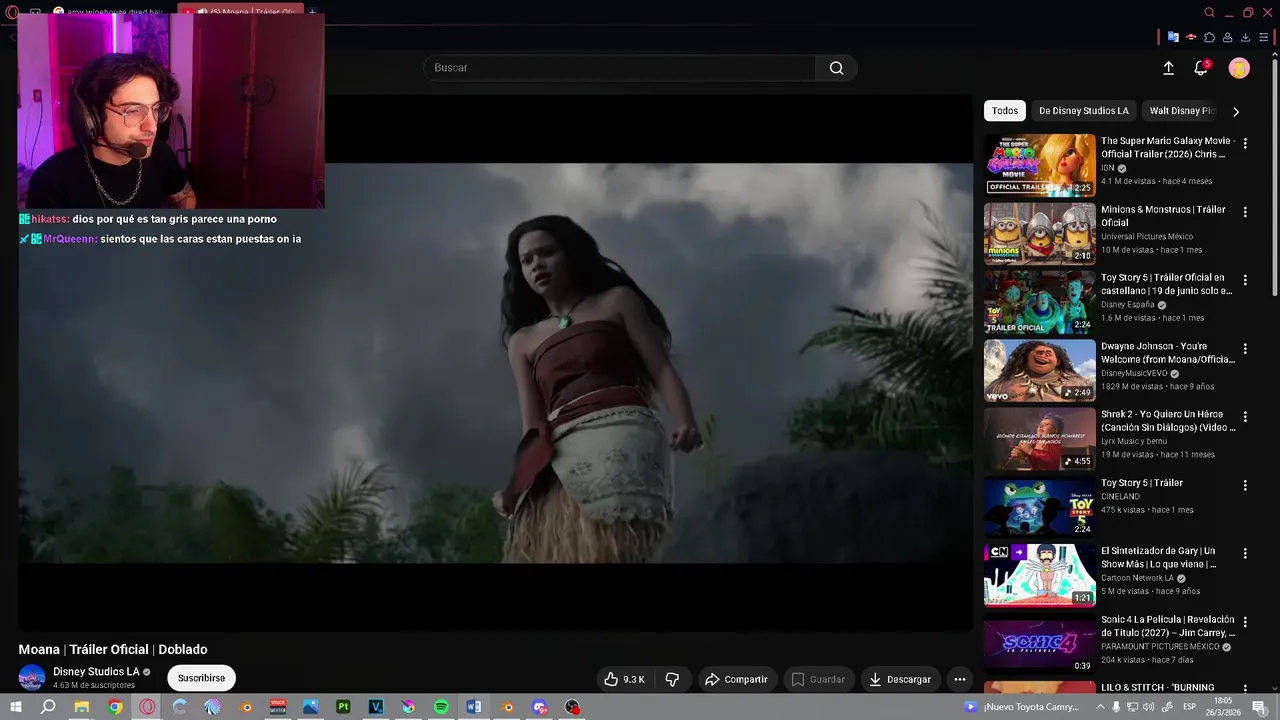Open Discord from the taskbar
The width and height of the screenshot is (1280, 720).
[x=540, y=707]
